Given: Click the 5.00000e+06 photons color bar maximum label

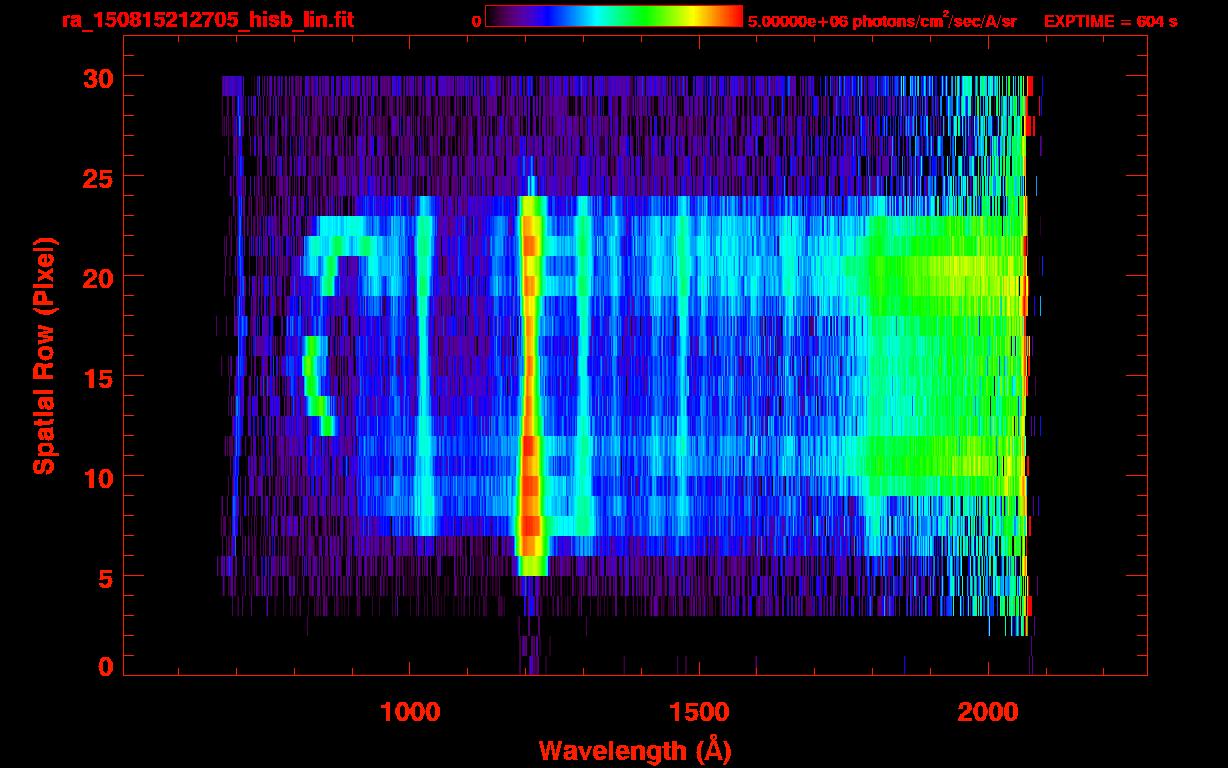Looking at the screenshot, I should pos(882,21).
